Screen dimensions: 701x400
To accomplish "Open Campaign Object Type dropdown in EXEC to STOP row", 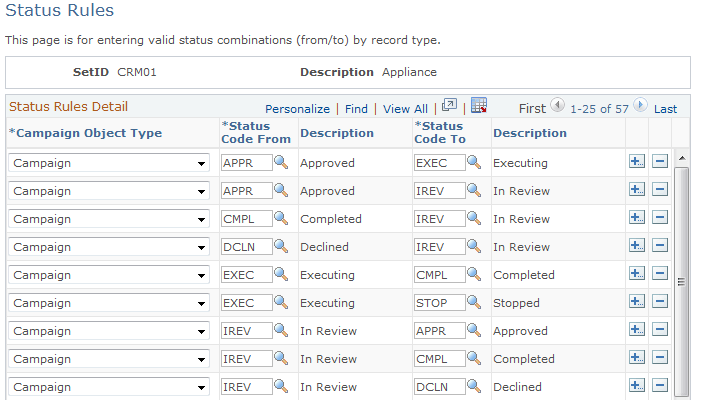I will coord(109,303).
